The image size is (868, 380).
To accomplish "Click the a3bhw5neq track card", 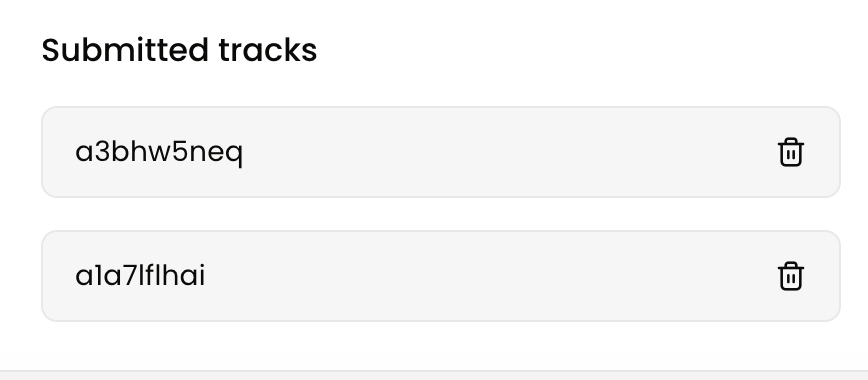I will click(x=441, y=152).
